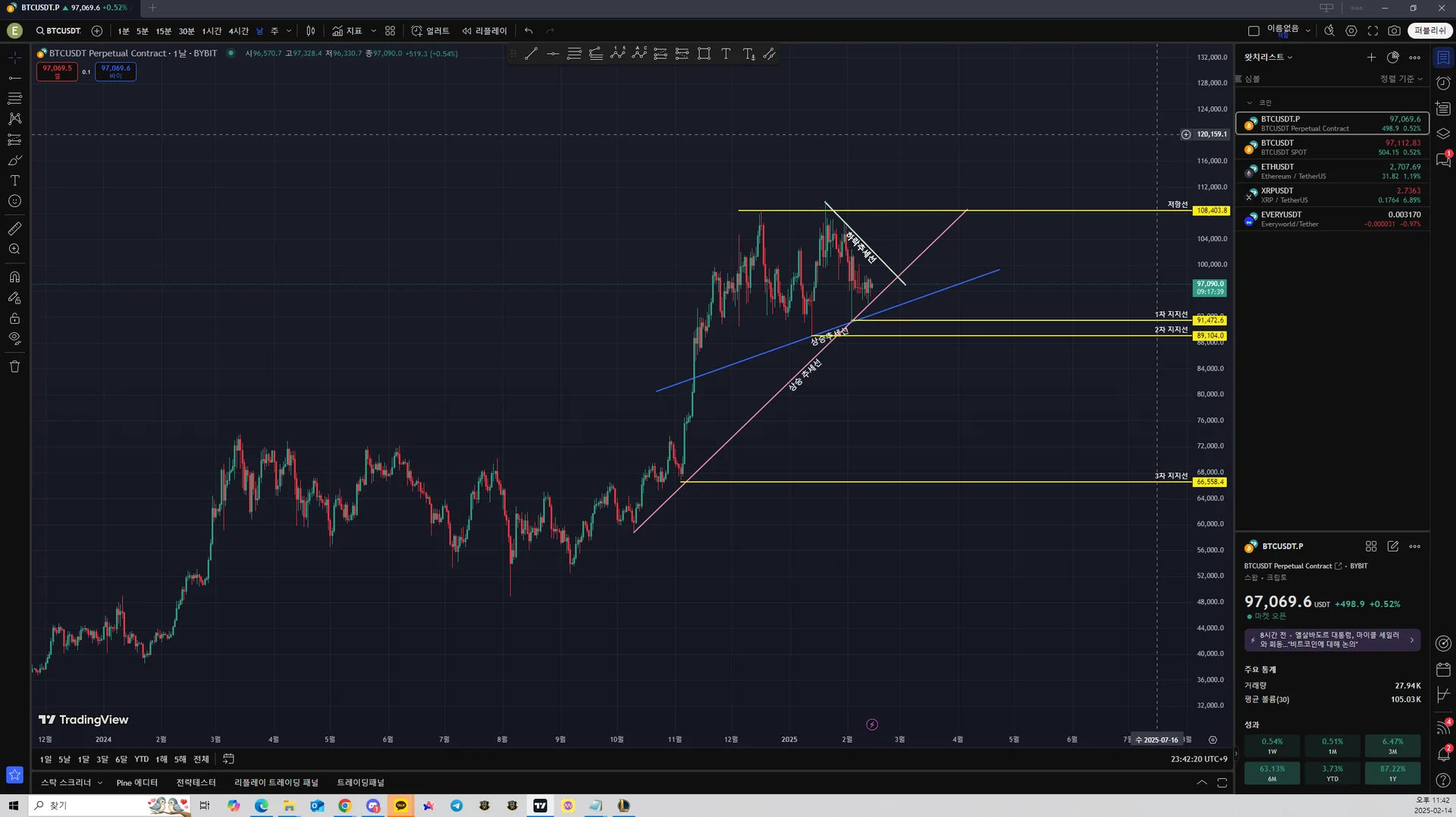Expand the news headline arrow
The width and height of the screenshot is (1456, 817).
(x=1412, y=640)
